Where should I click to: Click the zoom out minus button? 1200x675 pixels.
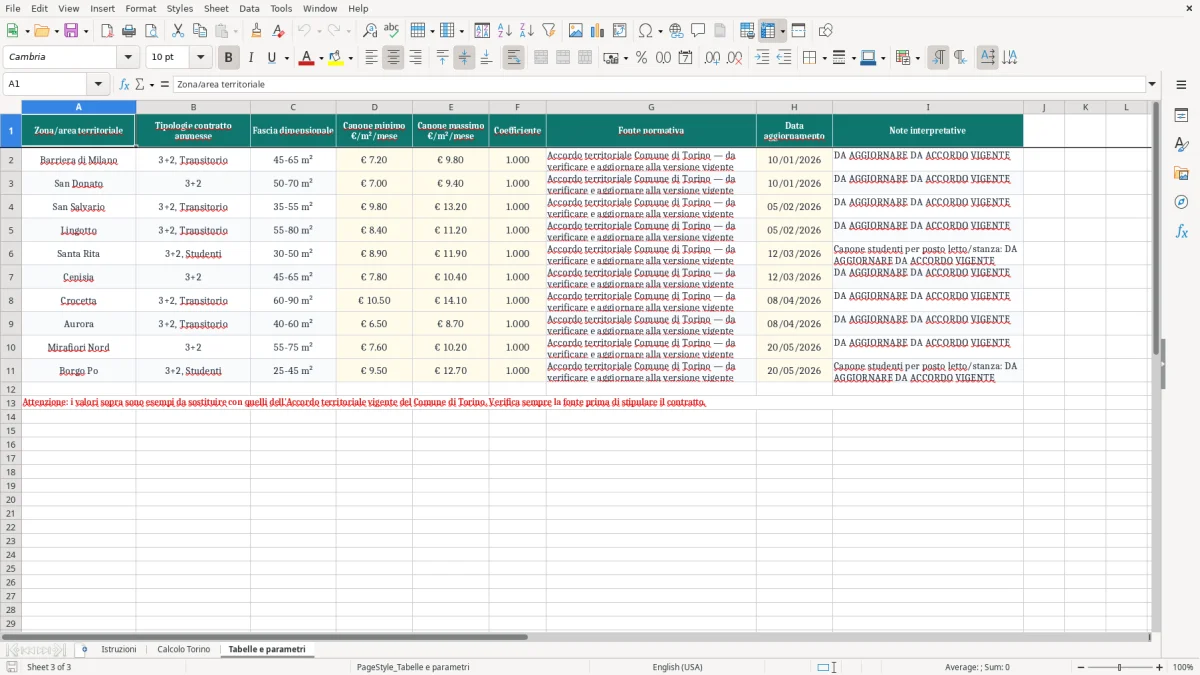(x=1079, y=667)
